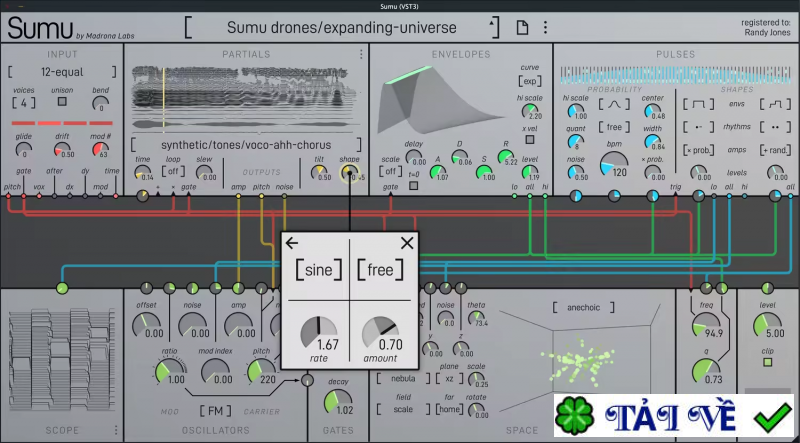Click the oscillator offset dial
This screenshot has width=800, height=443.
(146, 325)
